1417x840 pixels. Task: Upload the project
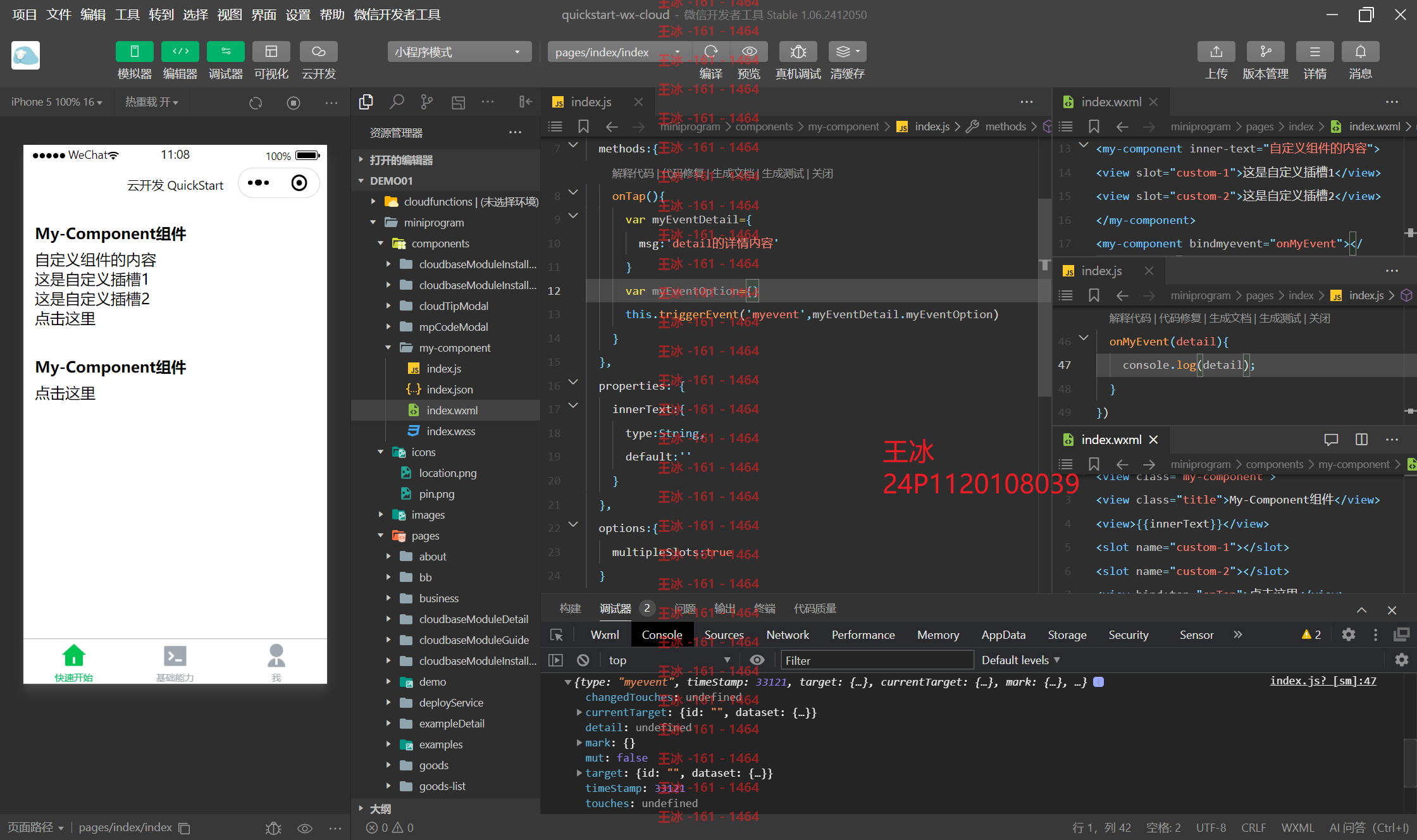coord(1216,52)
